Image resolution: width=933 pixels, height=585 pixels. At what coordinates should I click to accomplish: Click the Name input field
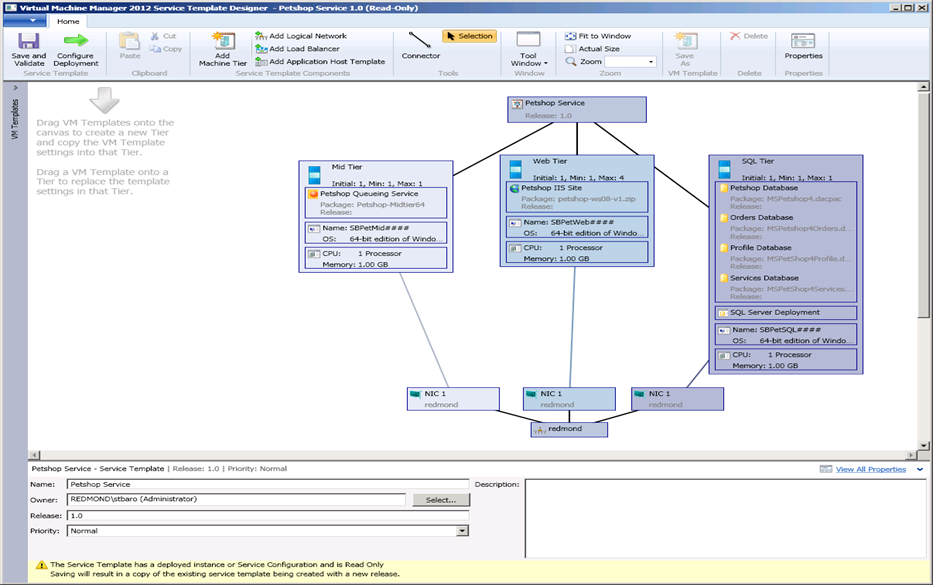268,484
